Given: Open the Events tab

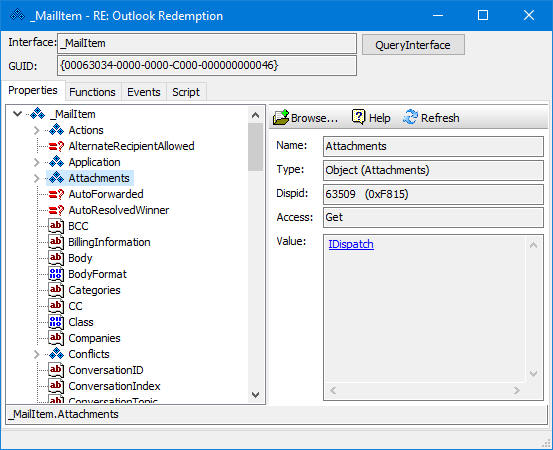Looking at the screenshot, I should pos(144,92).
